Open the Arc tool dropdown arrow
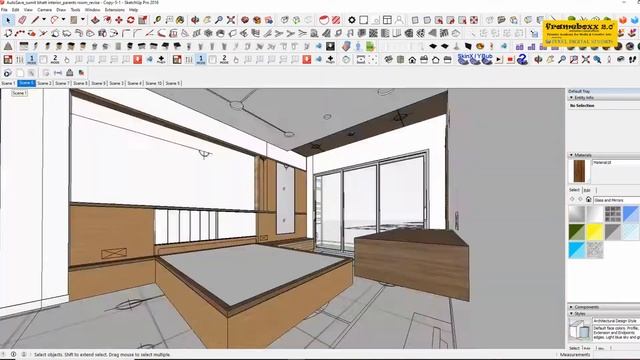640x360 pixels. [x=63, y=20]
